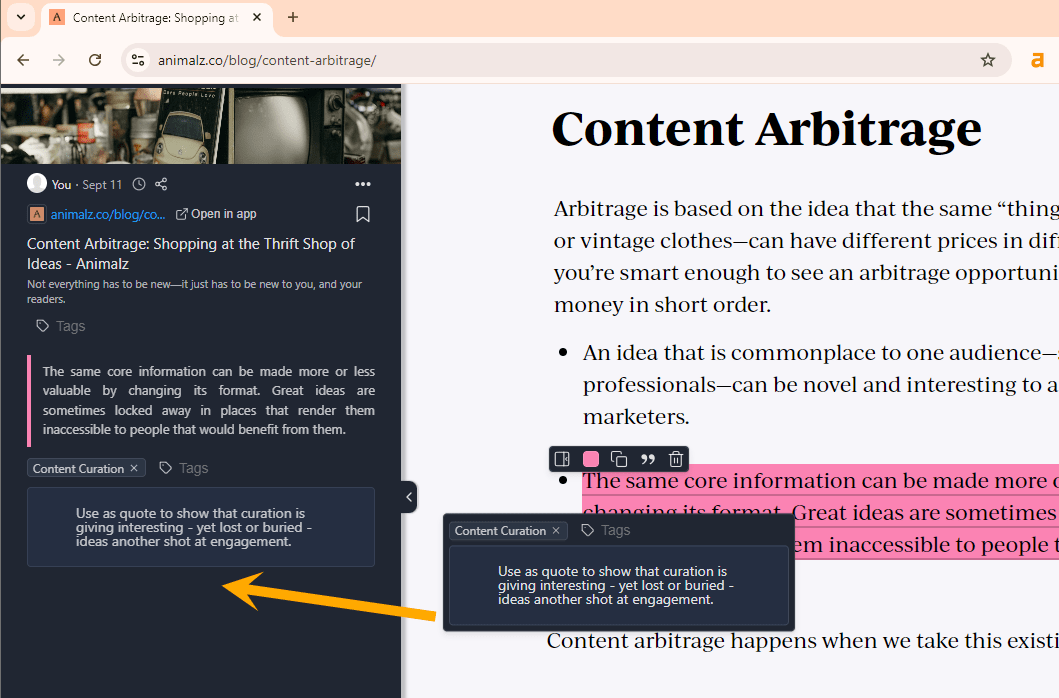
Task: Toggle the bookmark star in the address bar
Action: pos(988,60)
